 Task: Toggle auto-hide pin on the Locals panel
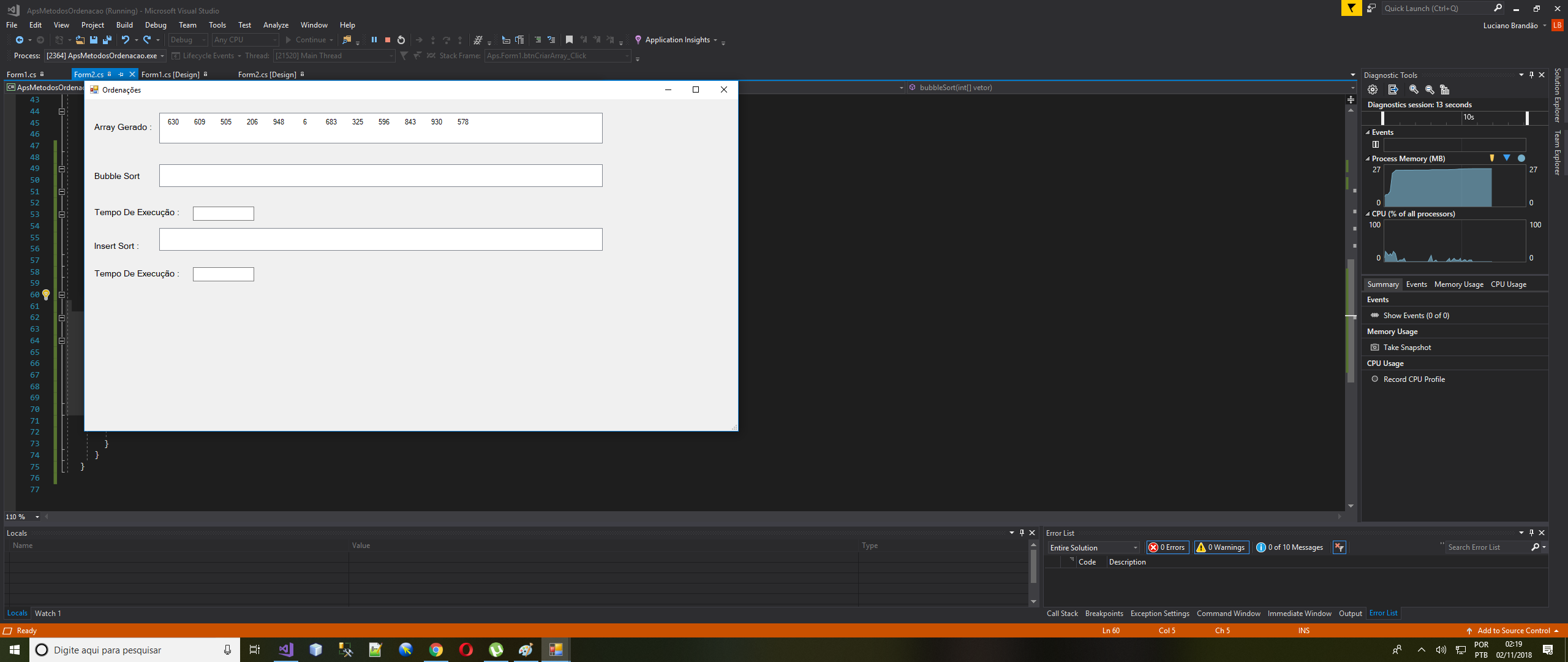pyautogui.click(x=1022, y=533)
